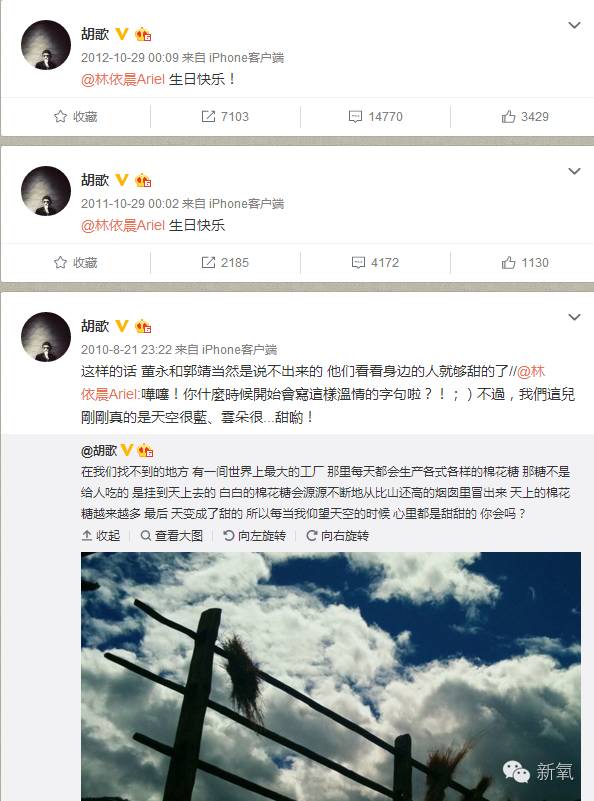Favorite the 2012 birthday post via 收藏
This screenshot has width=594, height=801.
pyautogui.click(x=76, y=116)
